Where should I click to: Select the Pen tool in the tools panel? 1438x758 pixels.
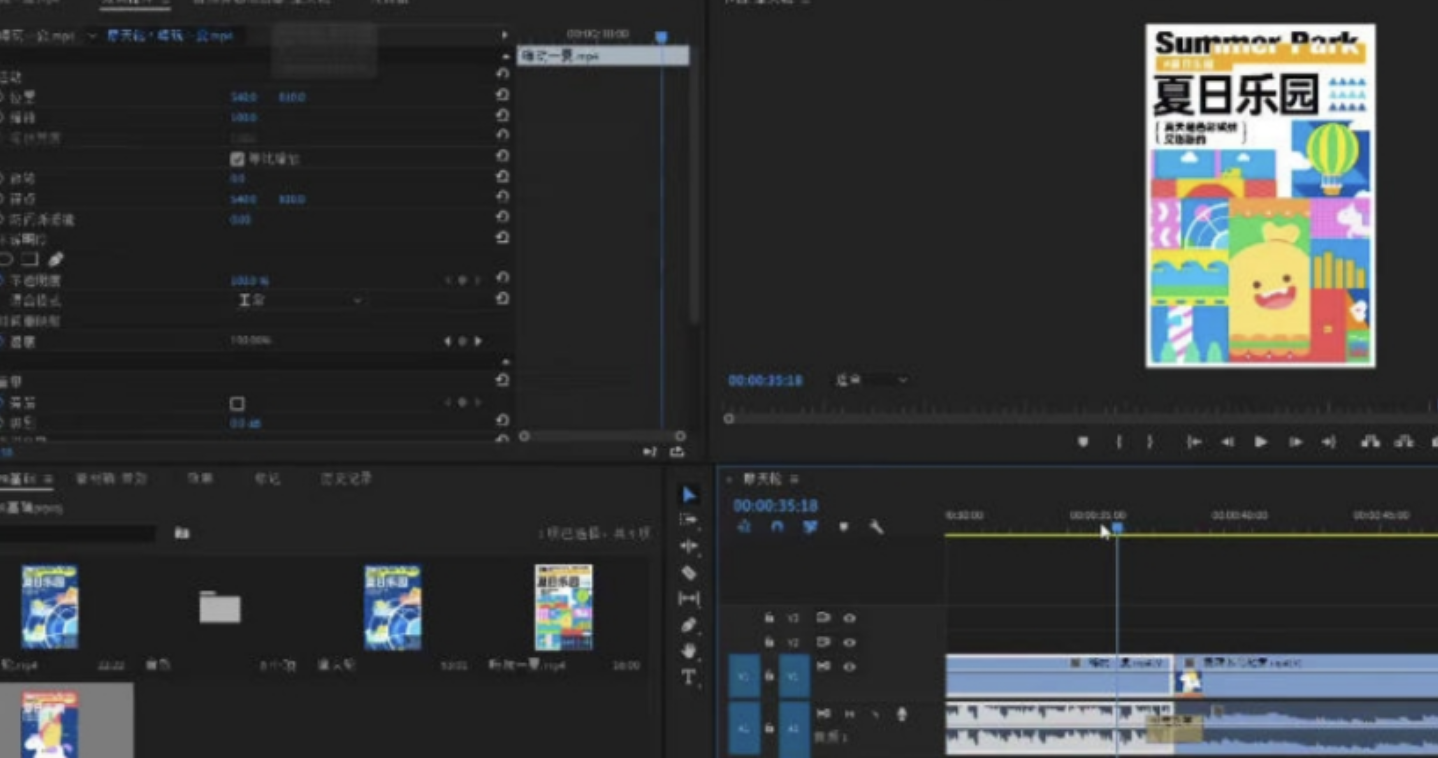[x=688, y=625]
